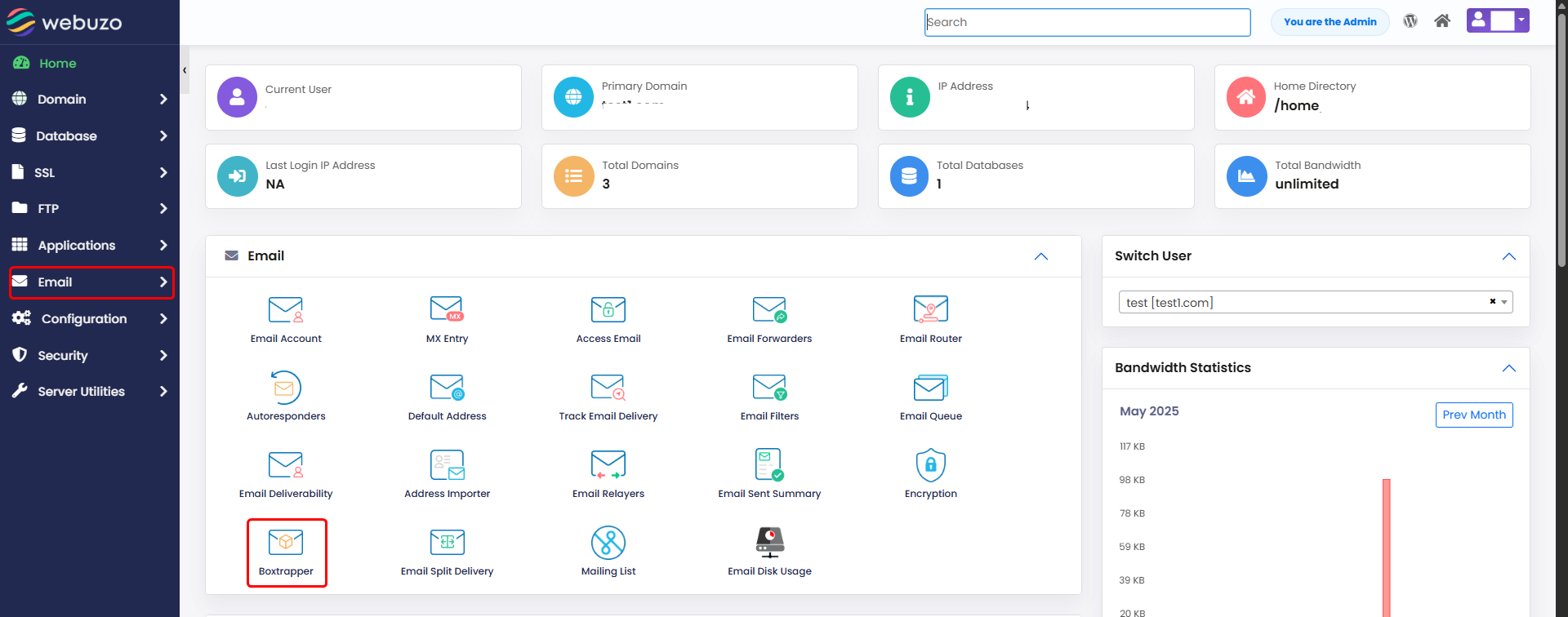1568x617 pixels.
Task: Open Email Filters
Action: pyautogui.click(x=769, y=397)
